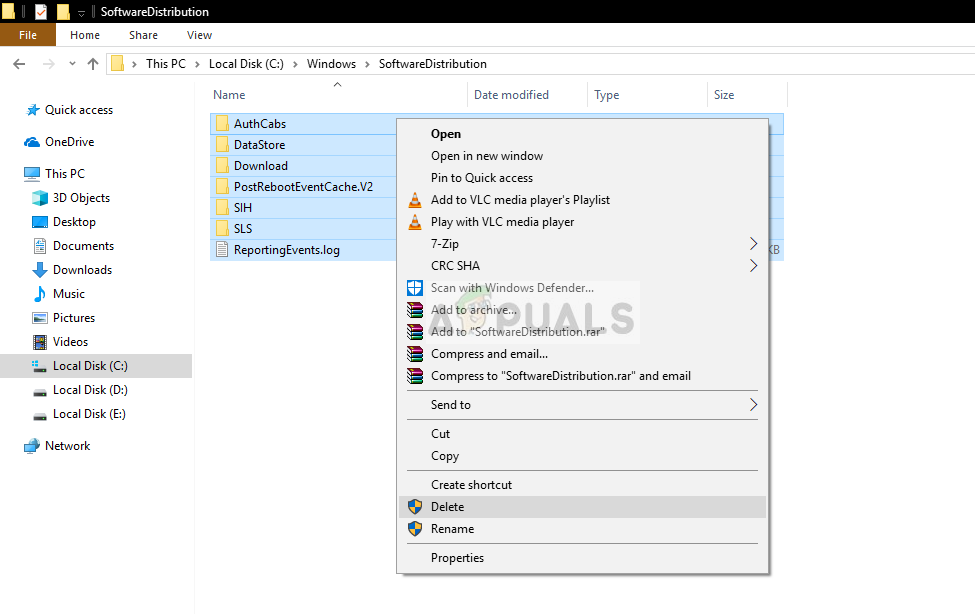Open Pictures in navigation pane
Image resolution: width=975 pixels, height=614 pixels.
[73, 318]
